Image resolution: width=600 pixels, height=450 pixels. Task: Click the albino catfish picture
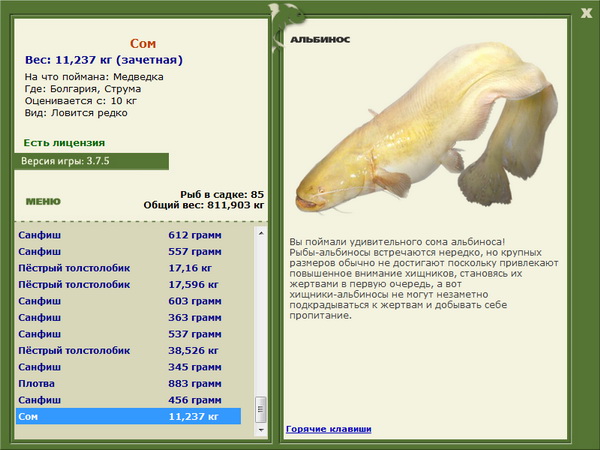[427, 128]
